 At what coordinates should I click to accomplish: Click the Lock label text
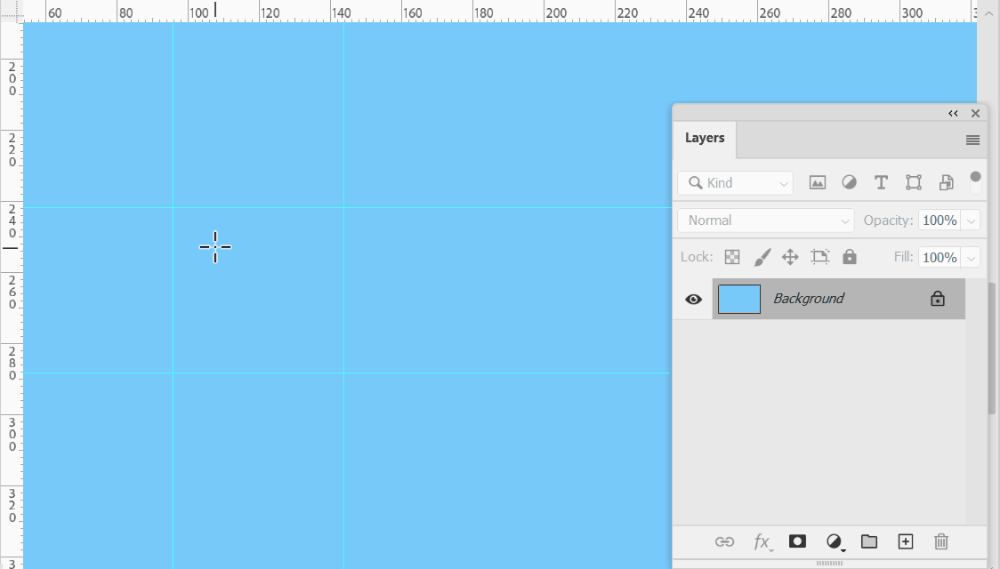pyautogui.click(x=696, y=257)
